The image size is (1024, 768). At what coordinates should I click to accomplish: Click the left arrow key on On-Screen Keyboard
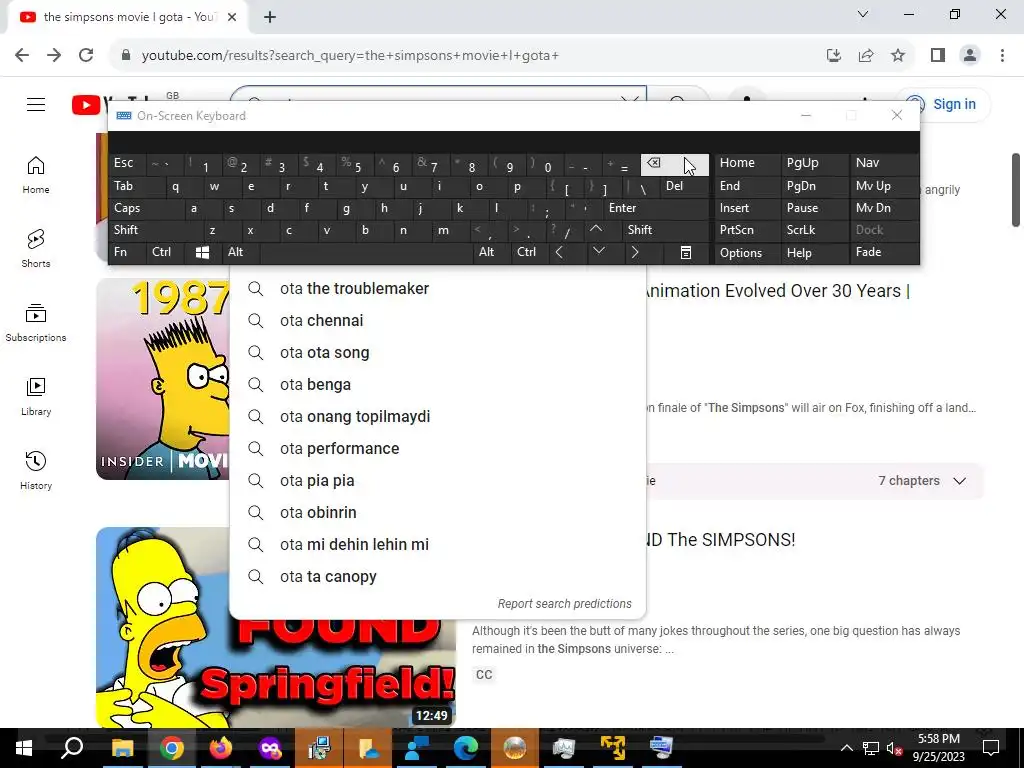tap(559, 253)
